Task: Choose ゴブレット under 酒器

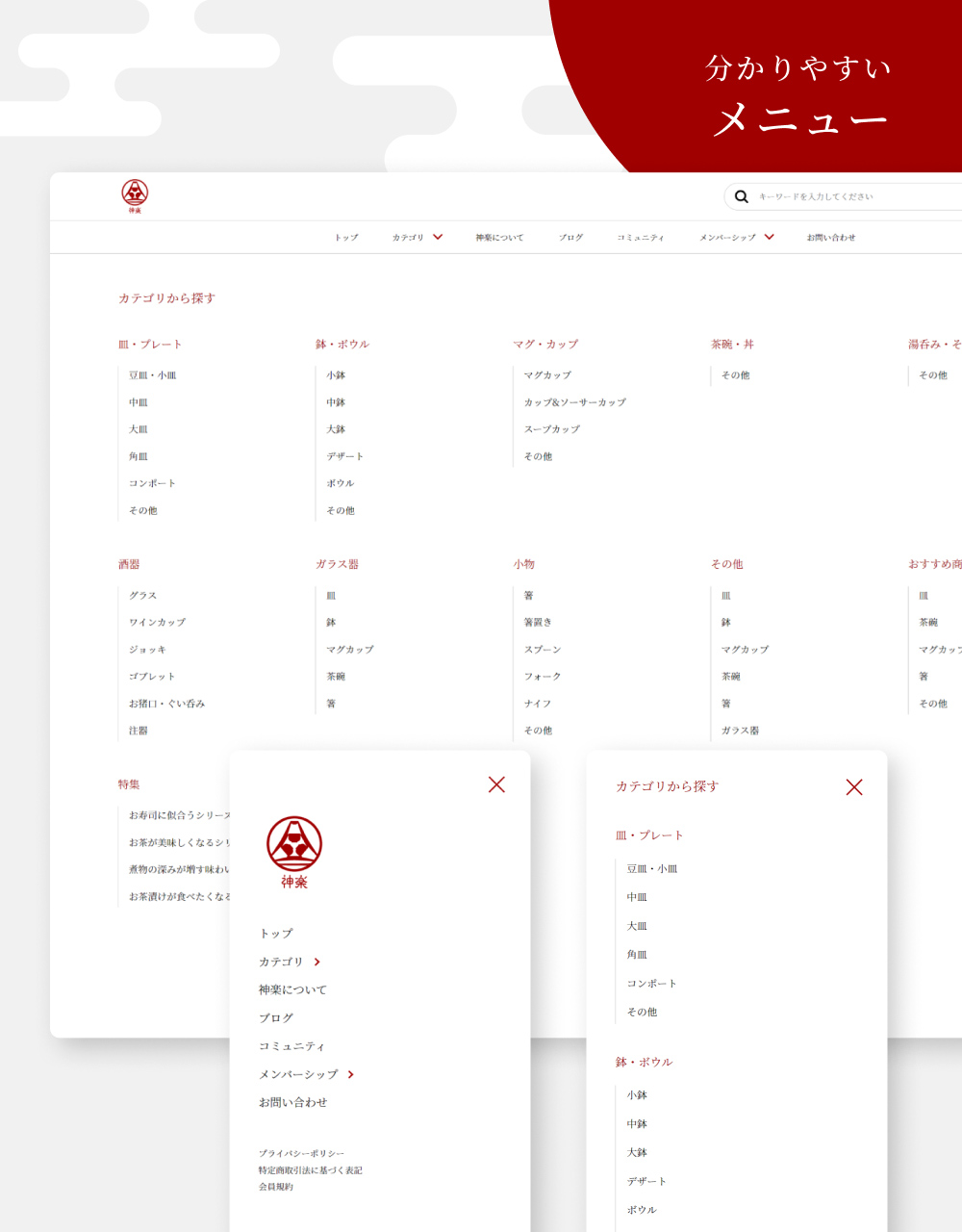Action: (153, 677)
